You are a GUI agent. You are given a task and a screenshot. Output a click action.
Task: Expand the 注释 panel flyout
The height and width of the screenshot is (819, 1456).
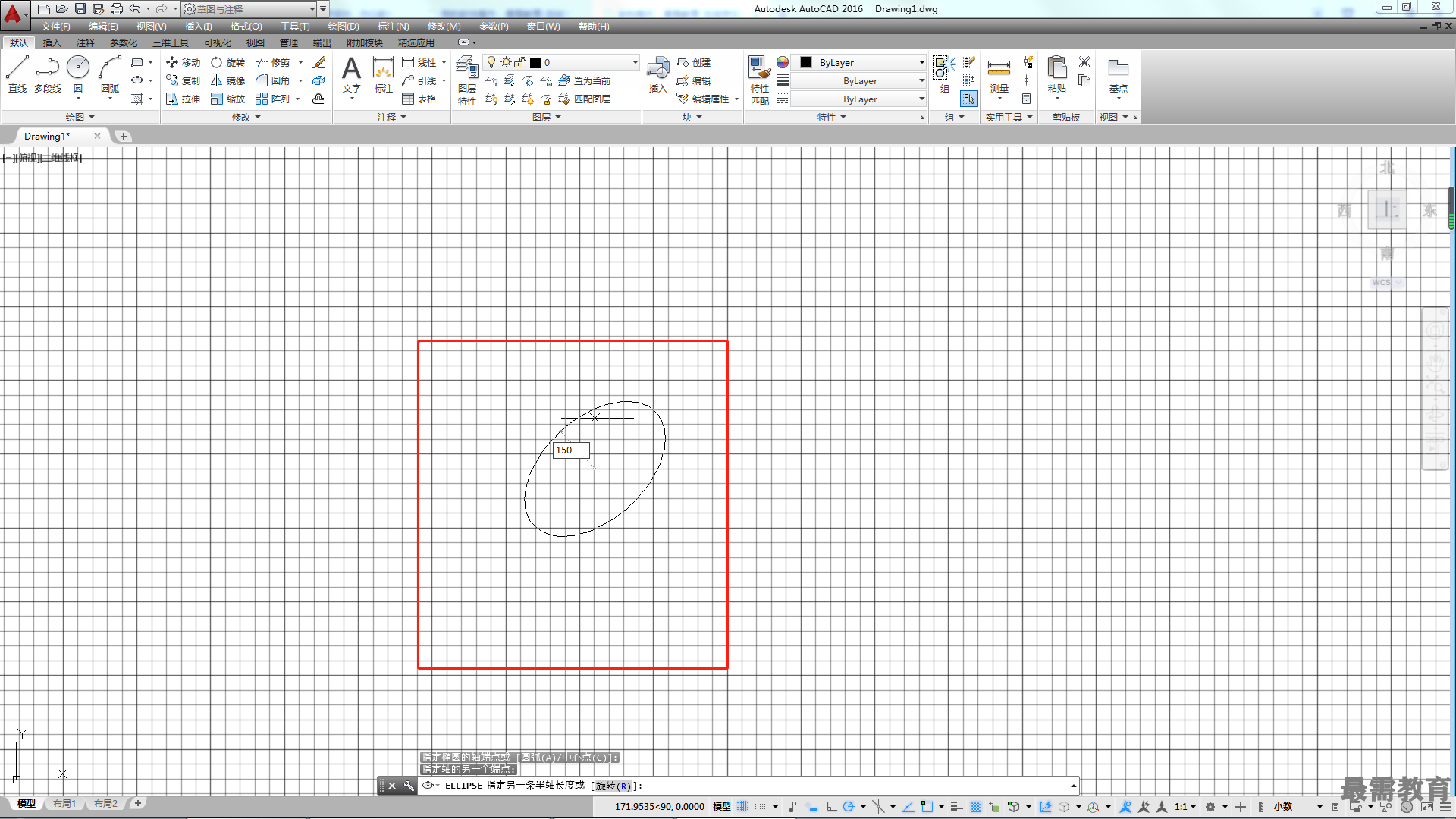click(393, 117)
